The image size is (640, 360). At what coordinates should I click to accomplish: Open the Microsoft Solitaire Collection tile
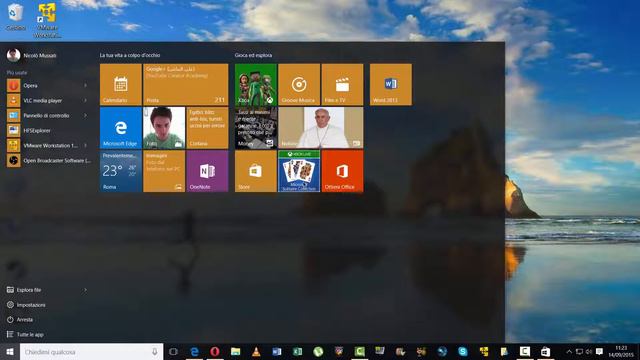click(x=299, y=171)
